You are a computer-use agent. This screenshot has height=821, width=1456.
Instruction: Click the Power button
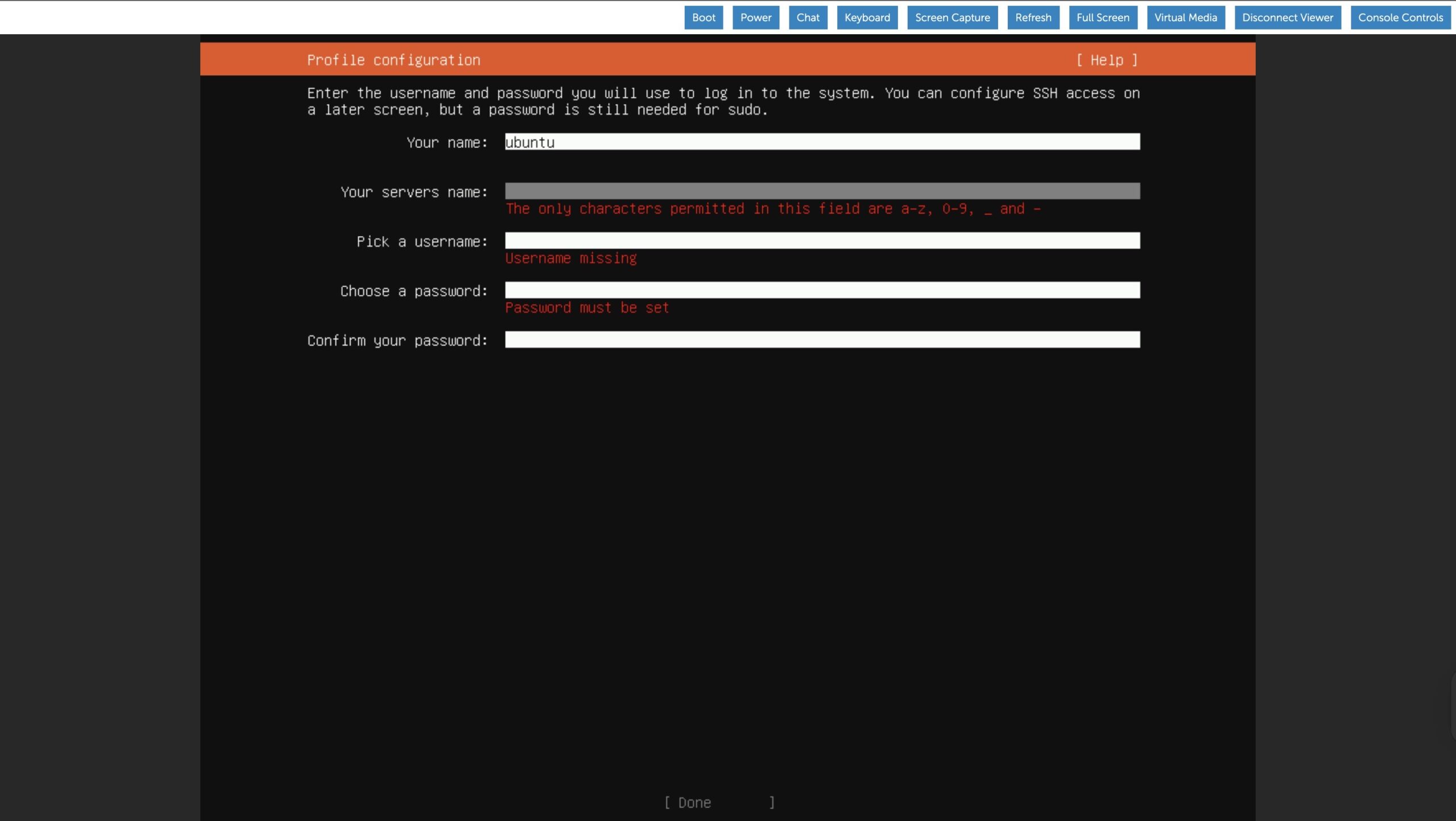tap(755, 18)
